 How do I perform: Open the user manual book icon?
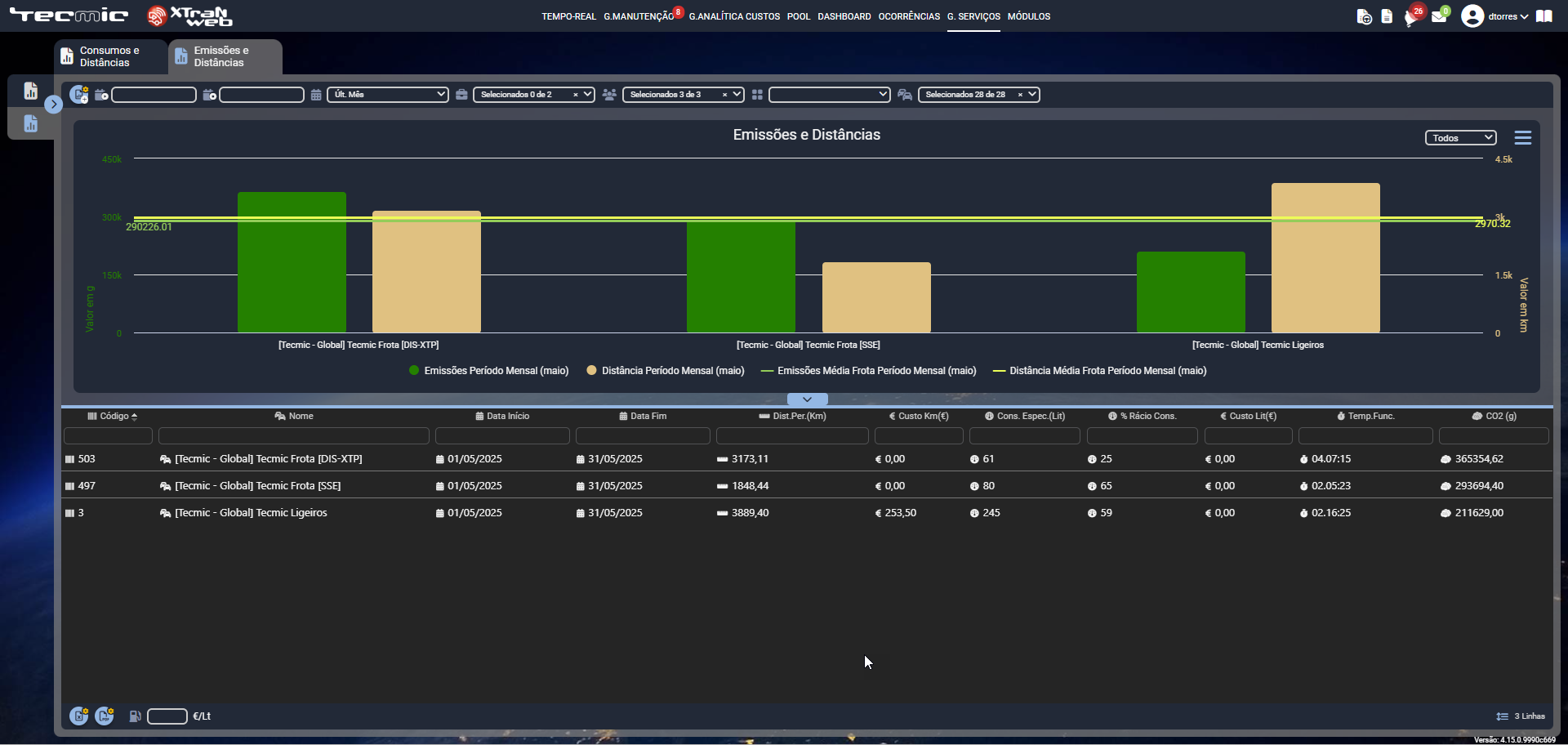1543,16
